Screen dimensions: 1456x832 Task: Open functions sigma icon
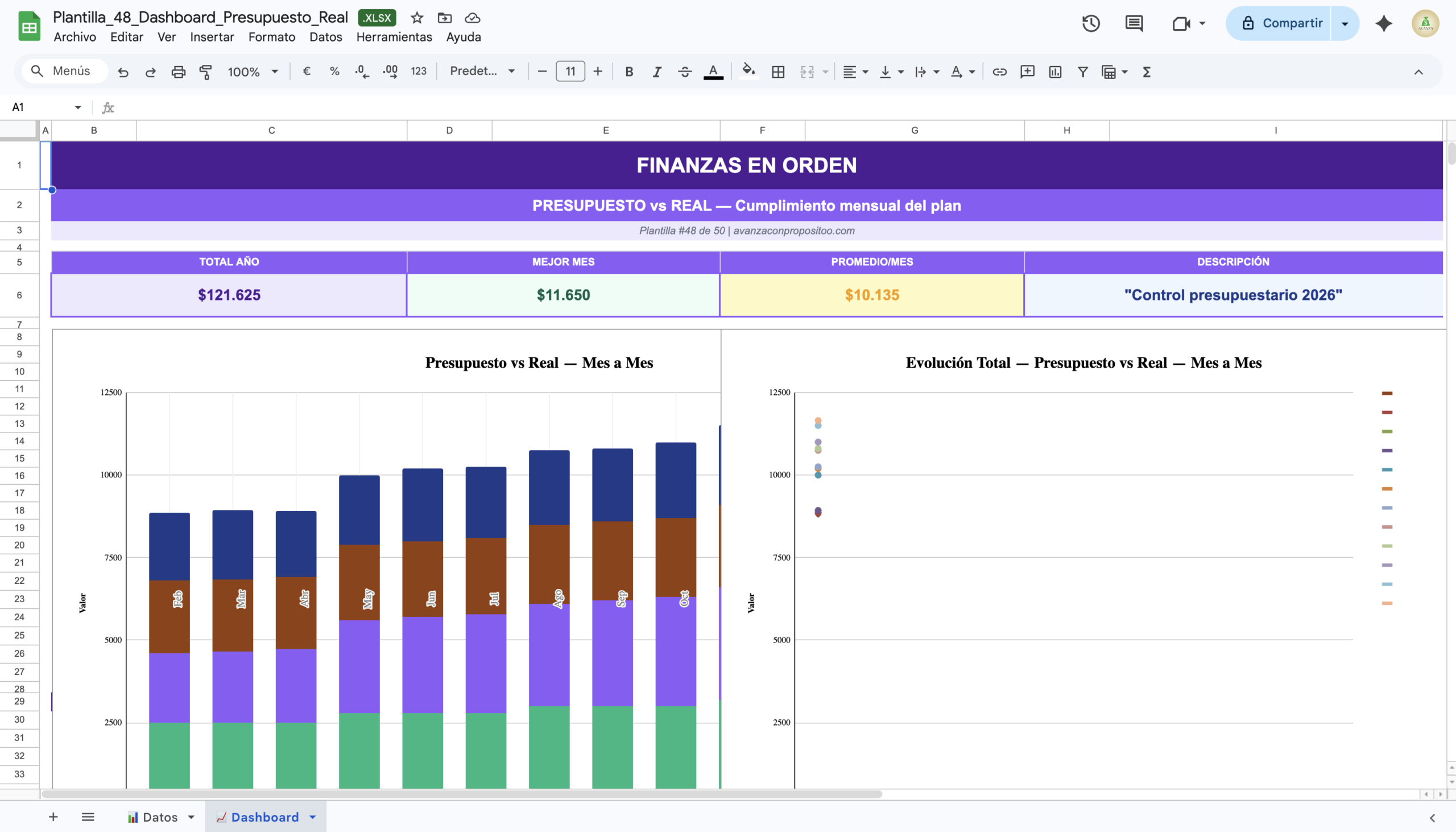click(1146, 72)
